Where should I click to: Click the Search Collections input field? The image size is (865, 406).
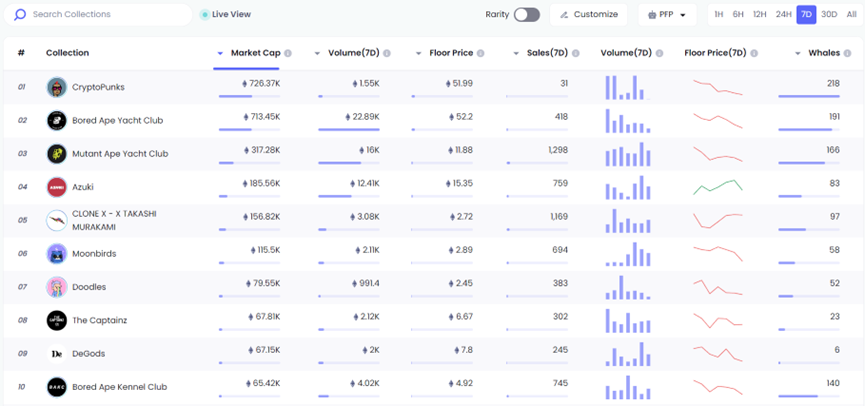coord(105,15)
